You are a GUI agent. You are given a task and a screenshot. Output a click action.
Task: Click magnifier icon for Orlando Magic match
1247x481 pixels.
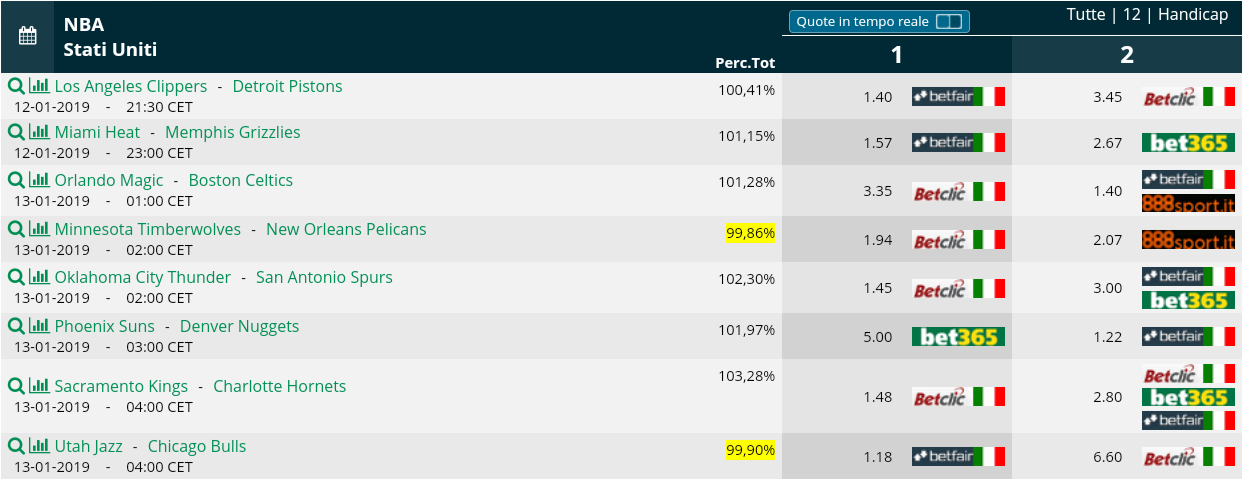coord(16,180)
